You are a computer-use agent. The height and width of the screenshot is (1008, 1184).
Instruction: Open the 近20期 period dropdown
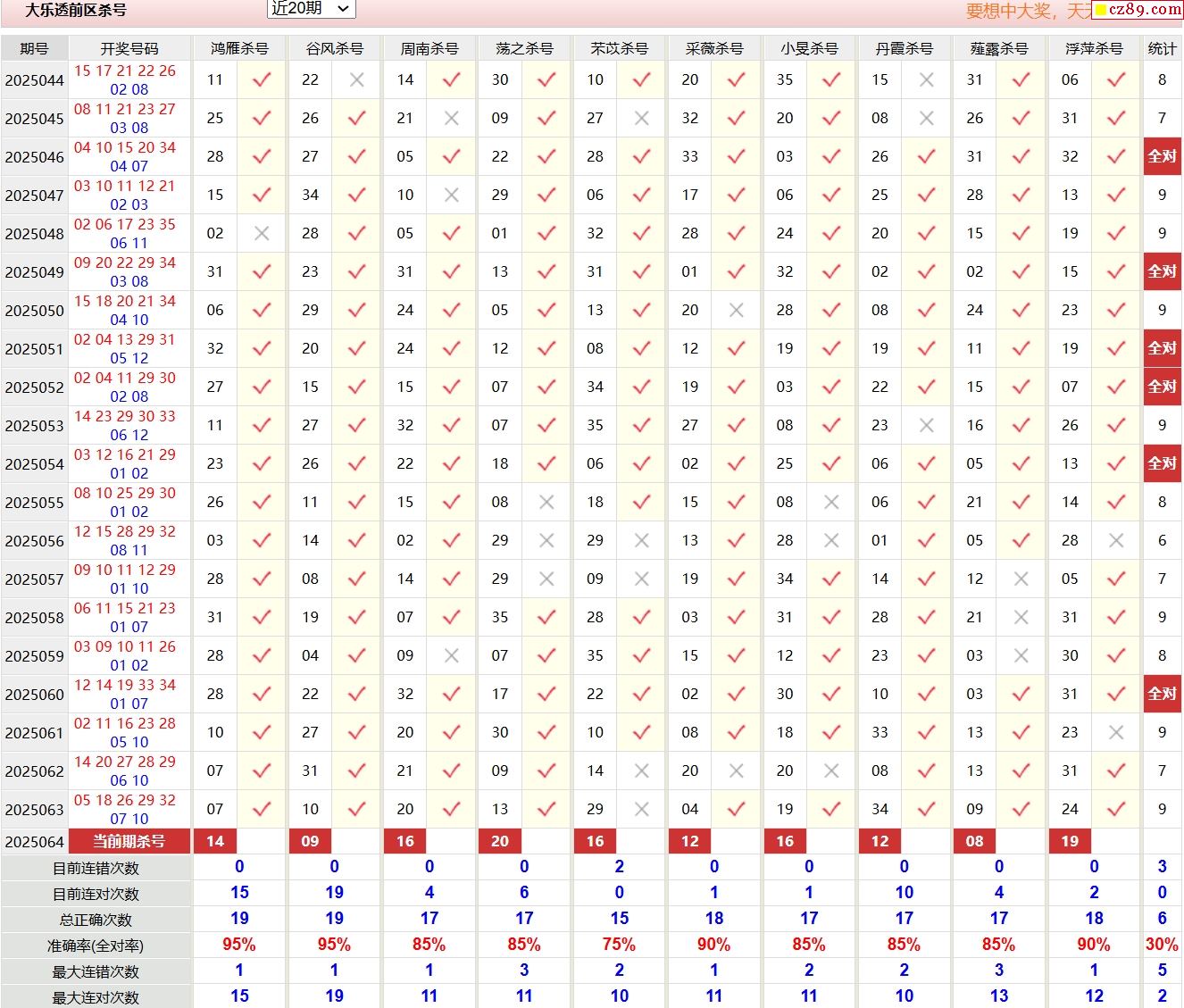point(311,9)
